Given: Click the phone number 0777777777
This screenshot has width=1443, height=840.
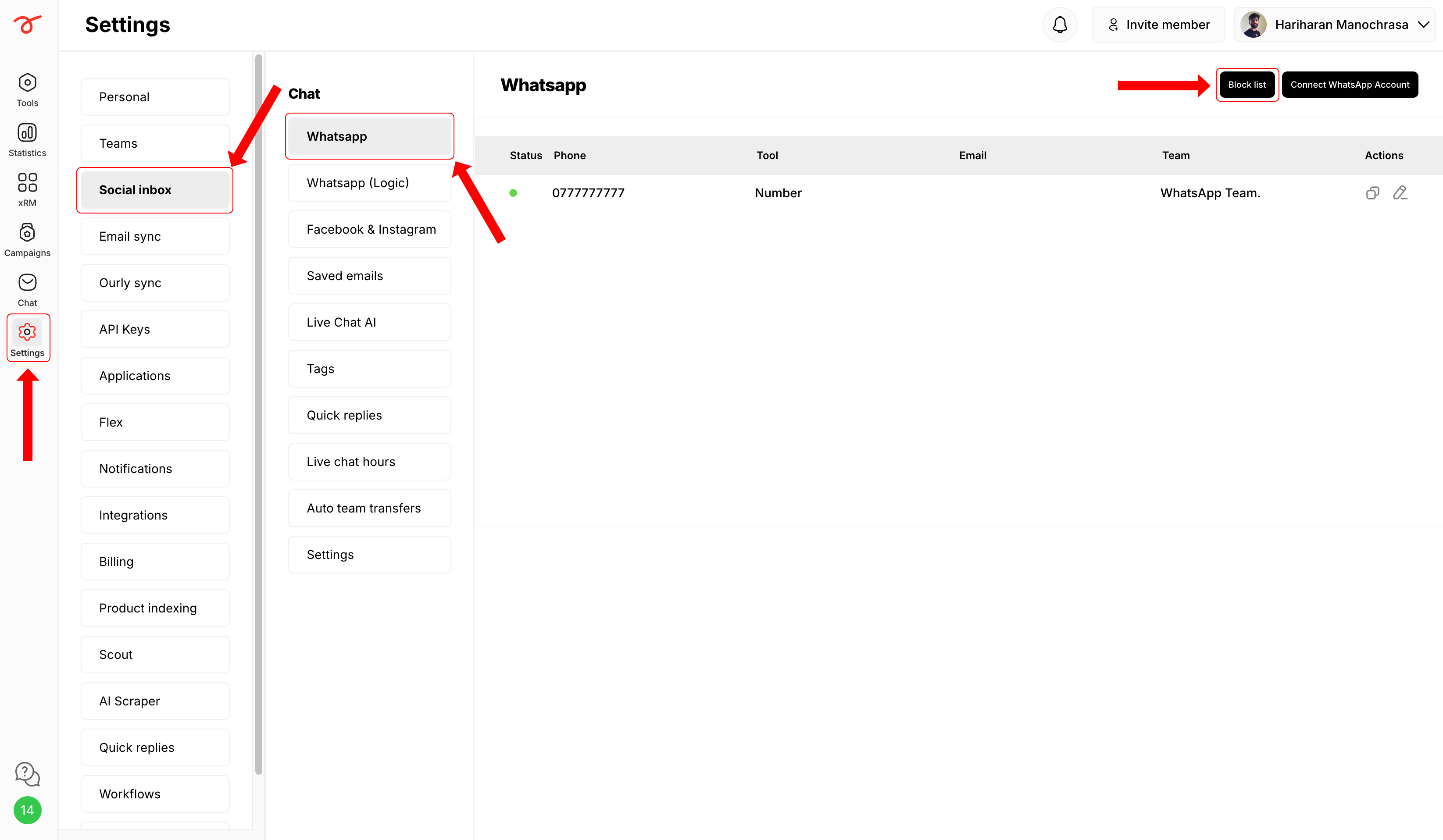Looking at the screenshot, I should click(x=588, y=193).
